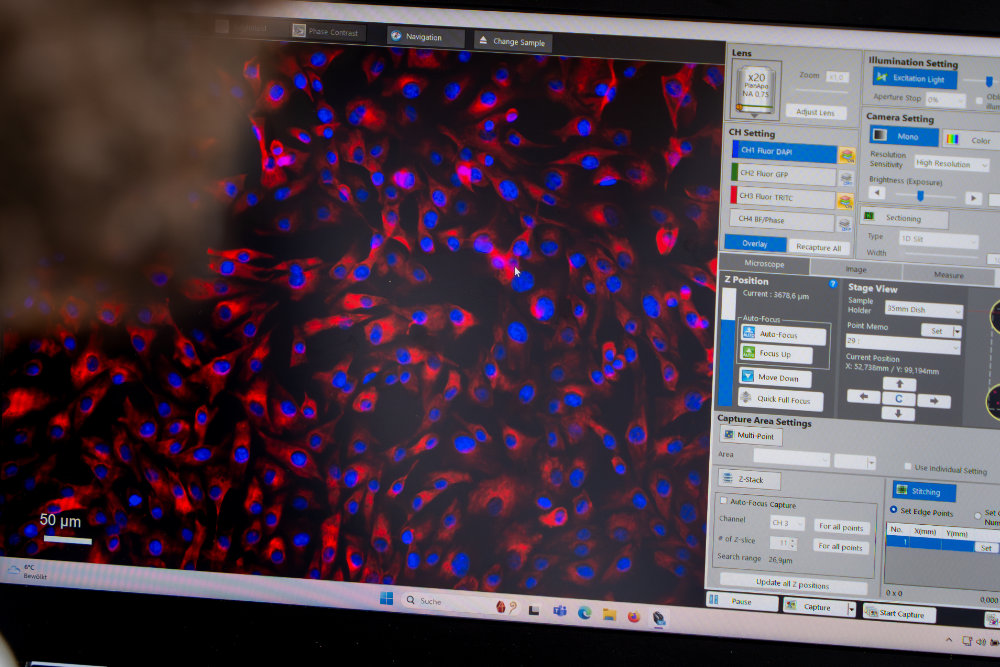Click the stack icon beside CH1 Fluor DAPI
The height and width of the screenshot is (667, 1000).
846,155
